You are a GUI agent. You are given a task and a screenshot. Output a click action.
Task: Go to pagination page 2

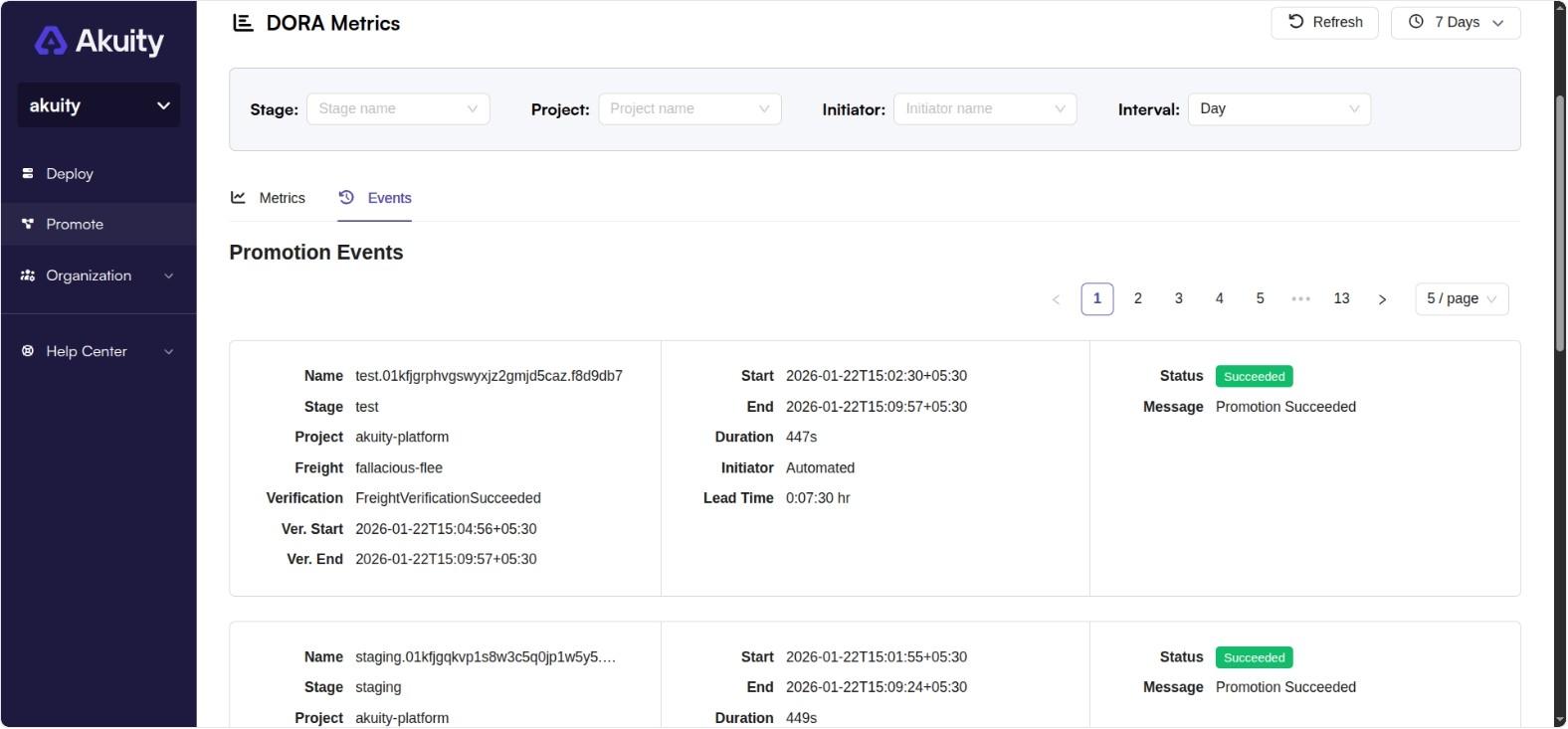tap(1138, 299)
